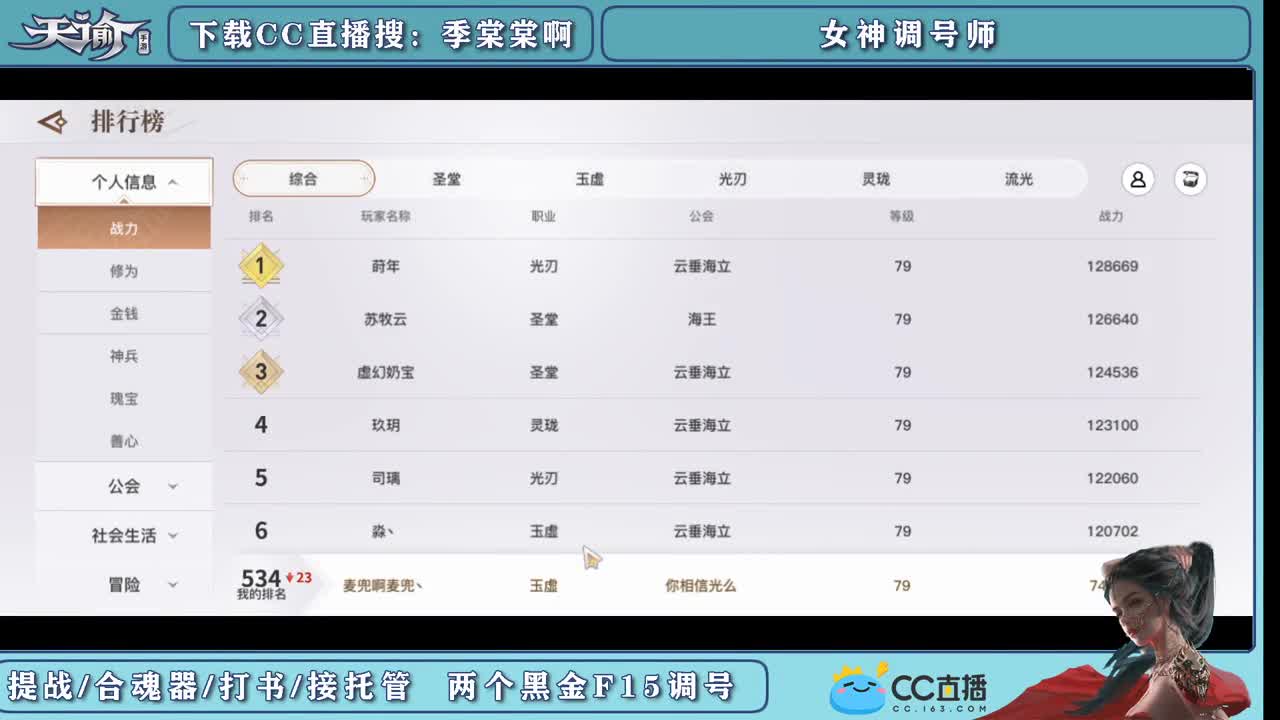
Task: Click the silver second-place medal icon
Action: 261,319
